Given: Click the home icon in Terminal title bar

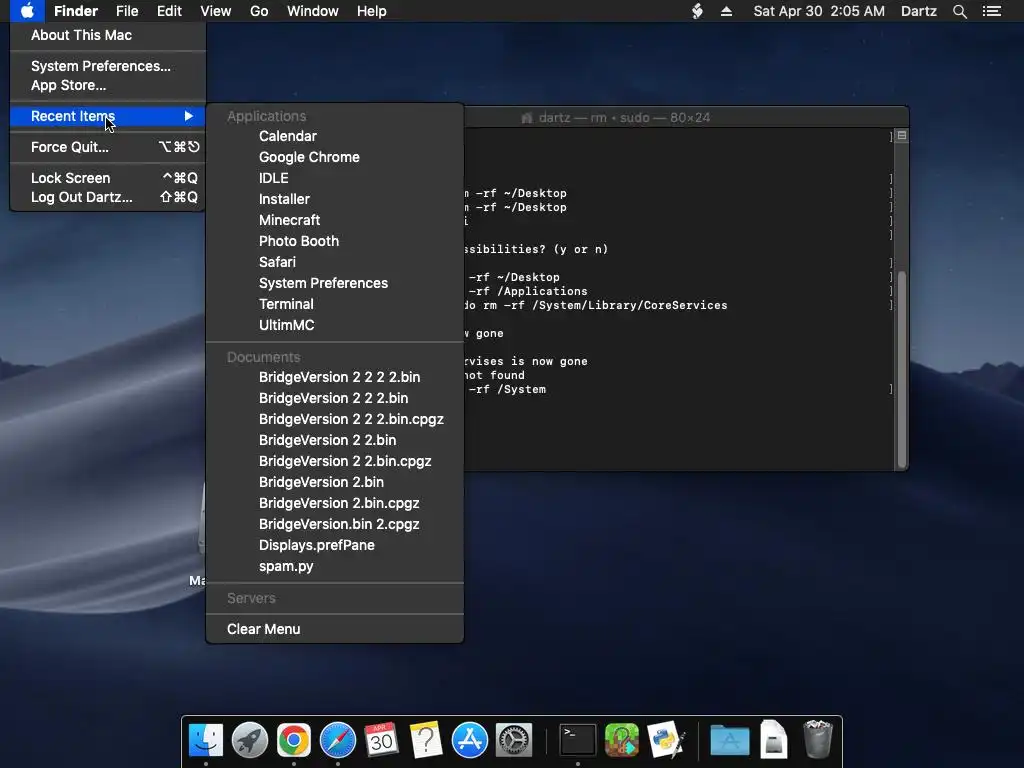Looking at the screenshot, I should (526, 118).
